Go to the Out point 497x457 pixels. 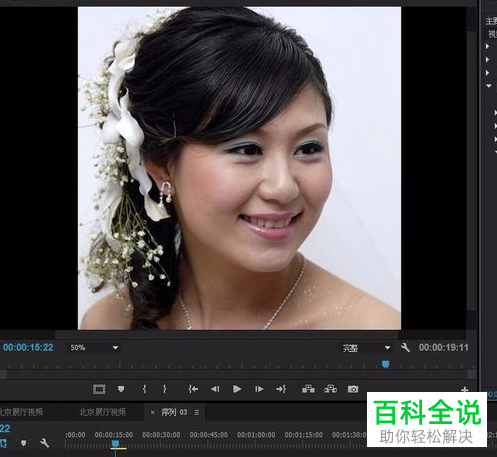tap(281, 389)
